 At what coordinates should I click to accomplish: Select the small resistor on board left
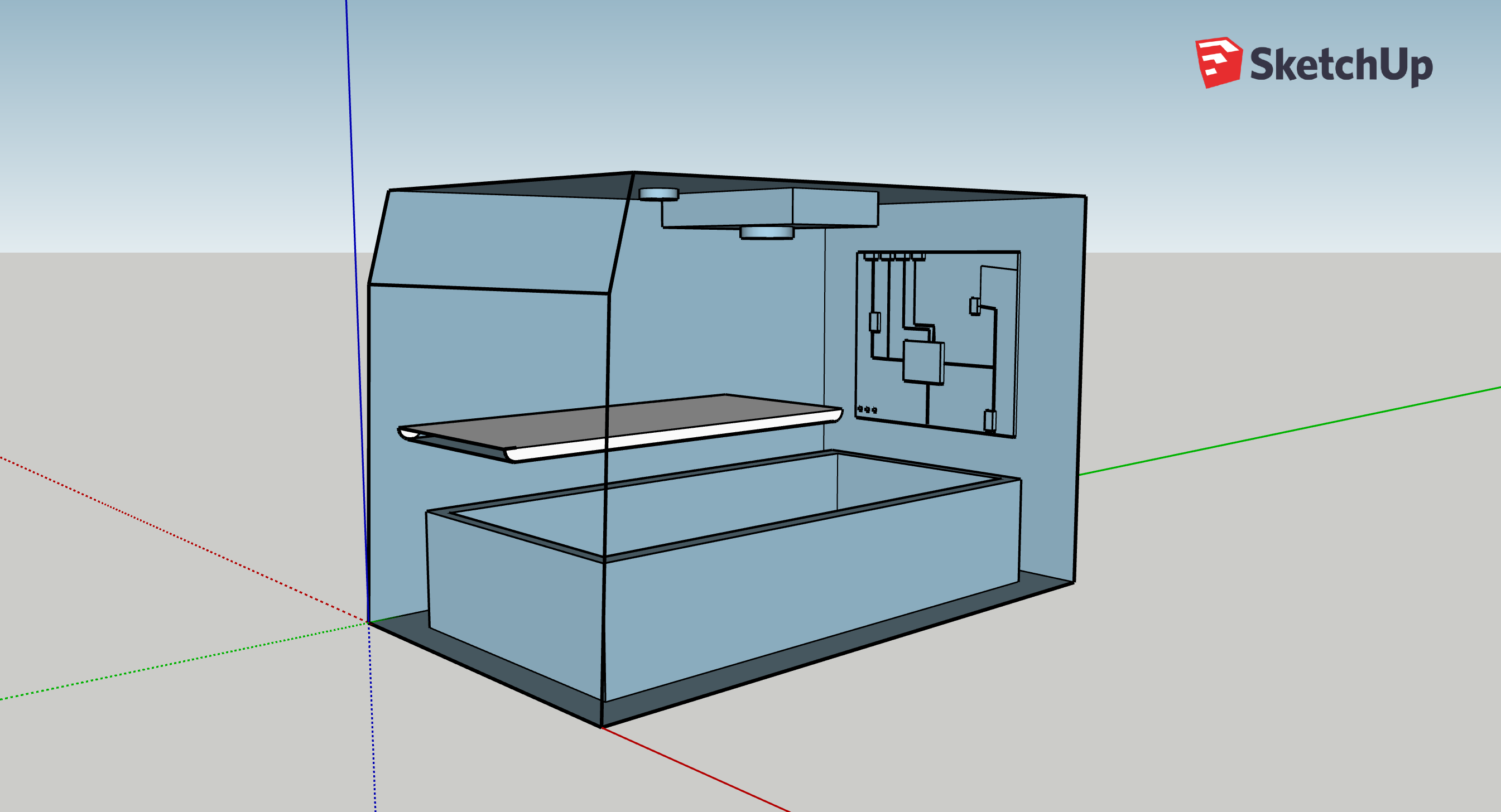[874, 322]
